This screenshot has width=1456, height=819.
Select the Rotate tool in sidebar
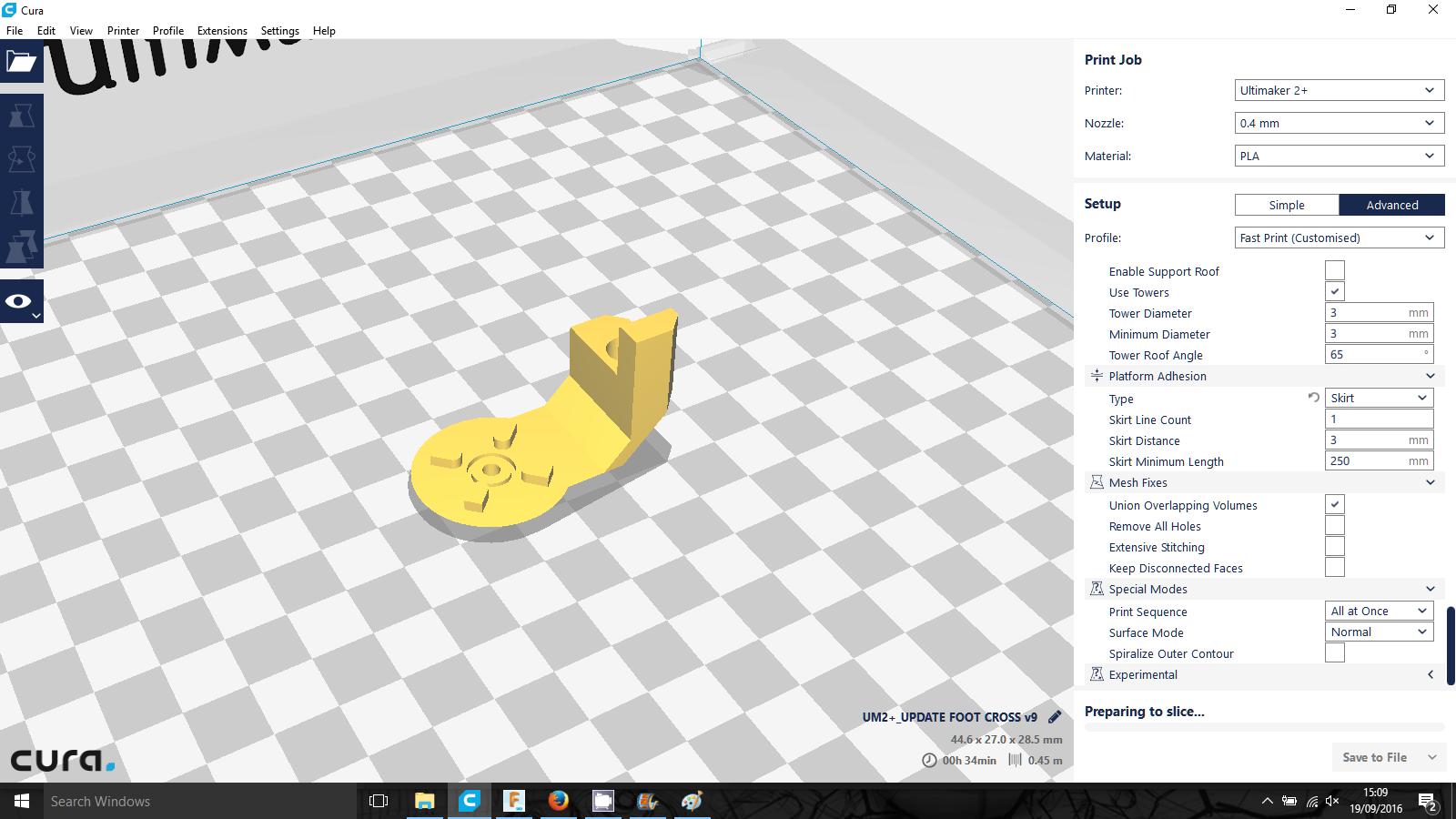point(21,159)
